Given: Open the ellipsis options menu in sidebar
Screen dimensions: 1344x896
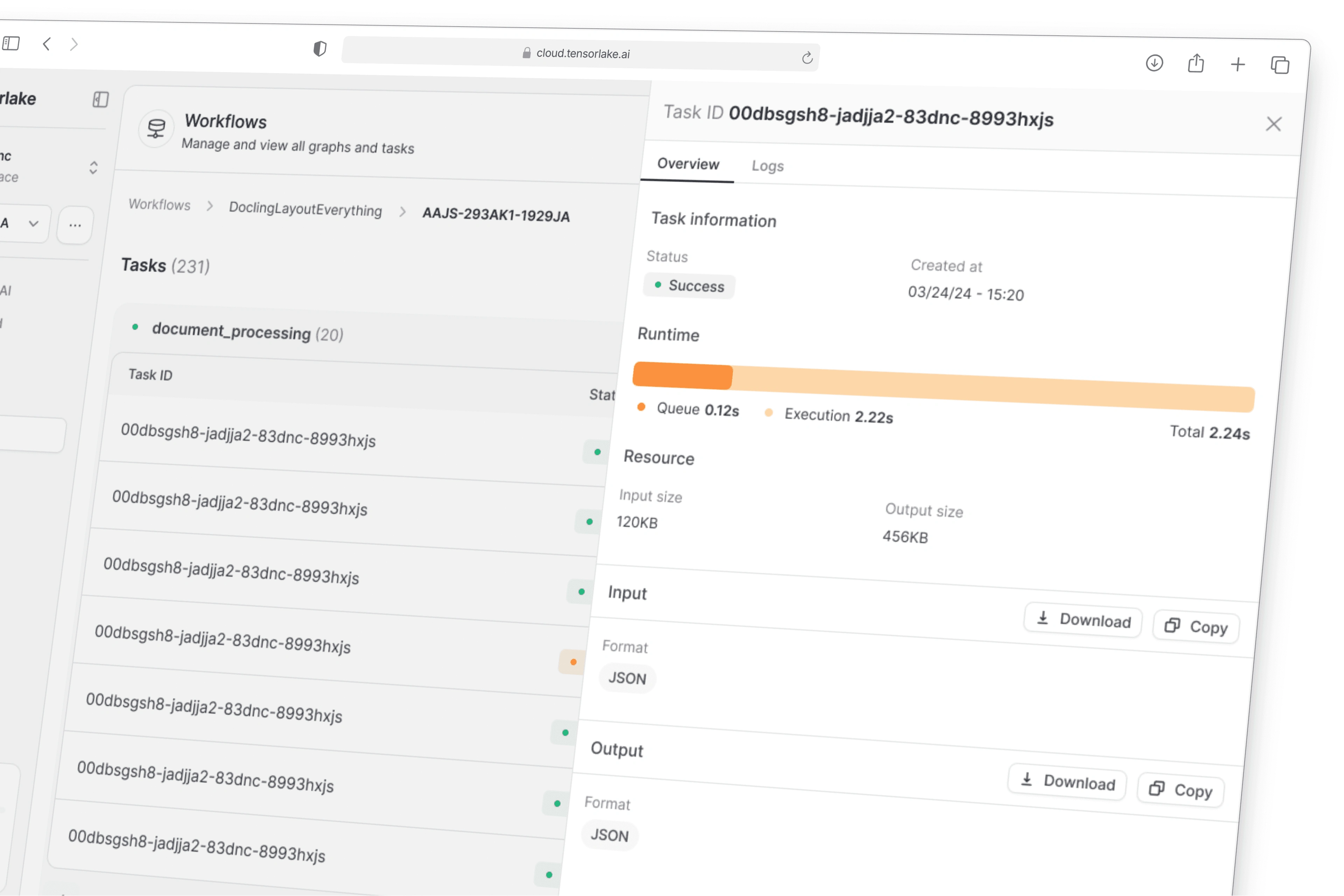Looking at the screenshot, I should [75, 225].
